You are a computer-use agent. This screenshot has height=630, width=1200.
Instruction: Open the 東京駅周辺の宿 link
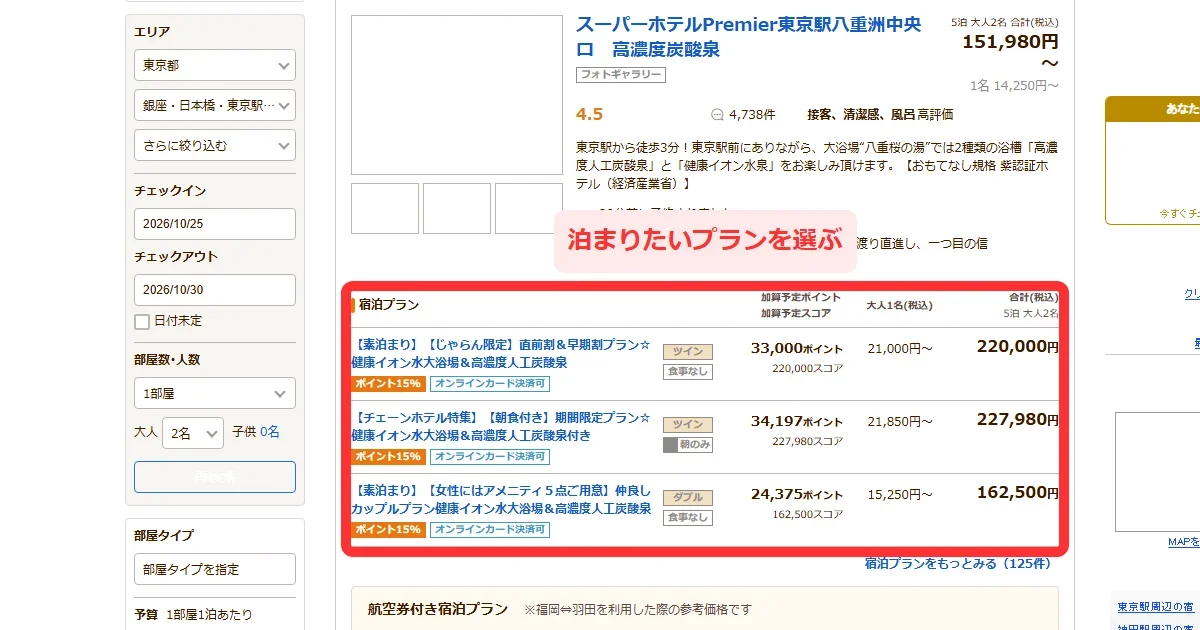tap(1157, 607)
